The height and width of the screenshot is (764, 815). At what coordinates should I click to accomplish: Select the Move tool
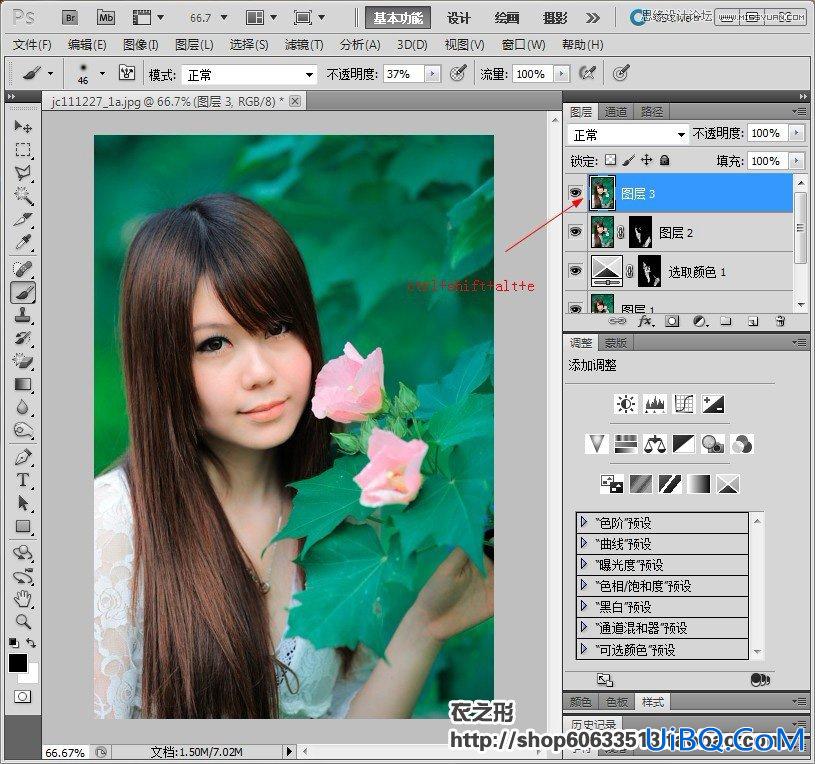tap(22, 126)
